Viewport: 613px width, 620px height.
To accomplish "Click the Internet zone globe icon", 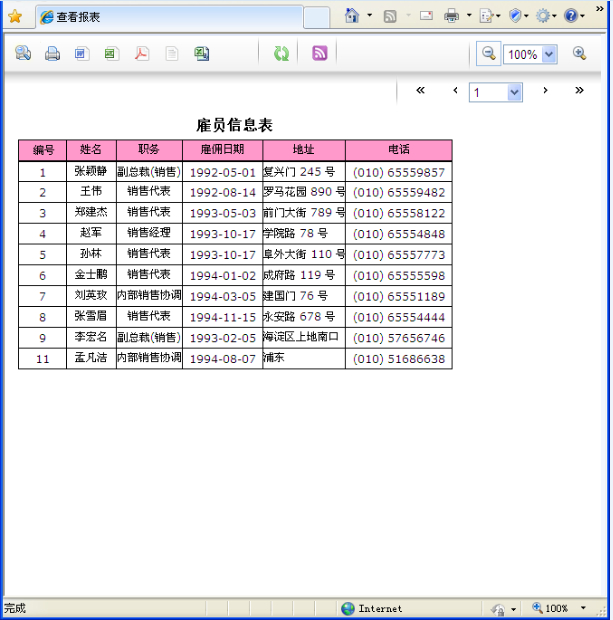I will [x=348, y=609].
